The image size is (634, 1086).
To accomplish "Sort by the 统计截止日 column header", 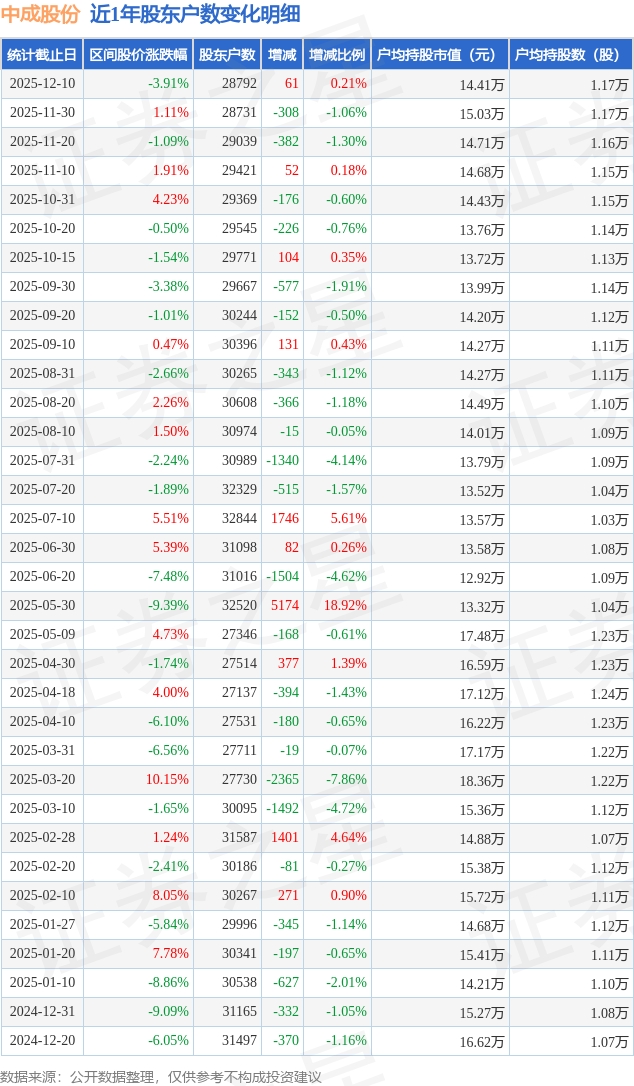I will click(x=42, y=55).
